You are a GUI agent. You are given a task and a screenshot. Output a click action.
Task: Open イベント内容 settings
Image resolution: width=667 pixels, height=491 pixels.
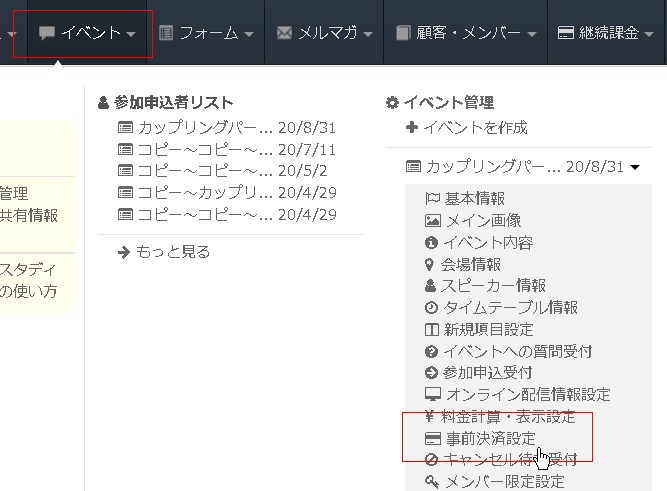(x=488, y=243)
